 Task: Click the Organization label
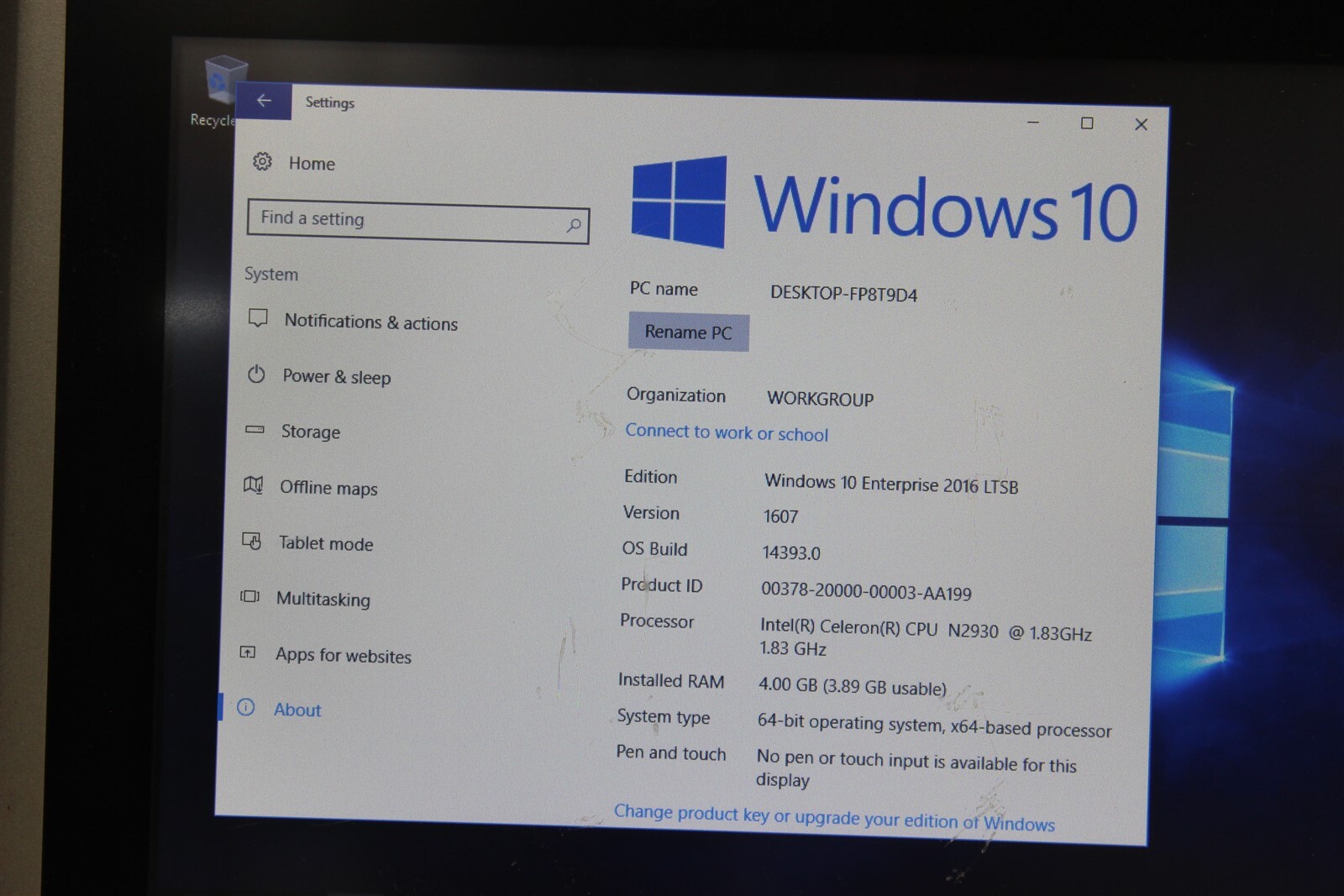pyautogui.click(x=676, y=395)
